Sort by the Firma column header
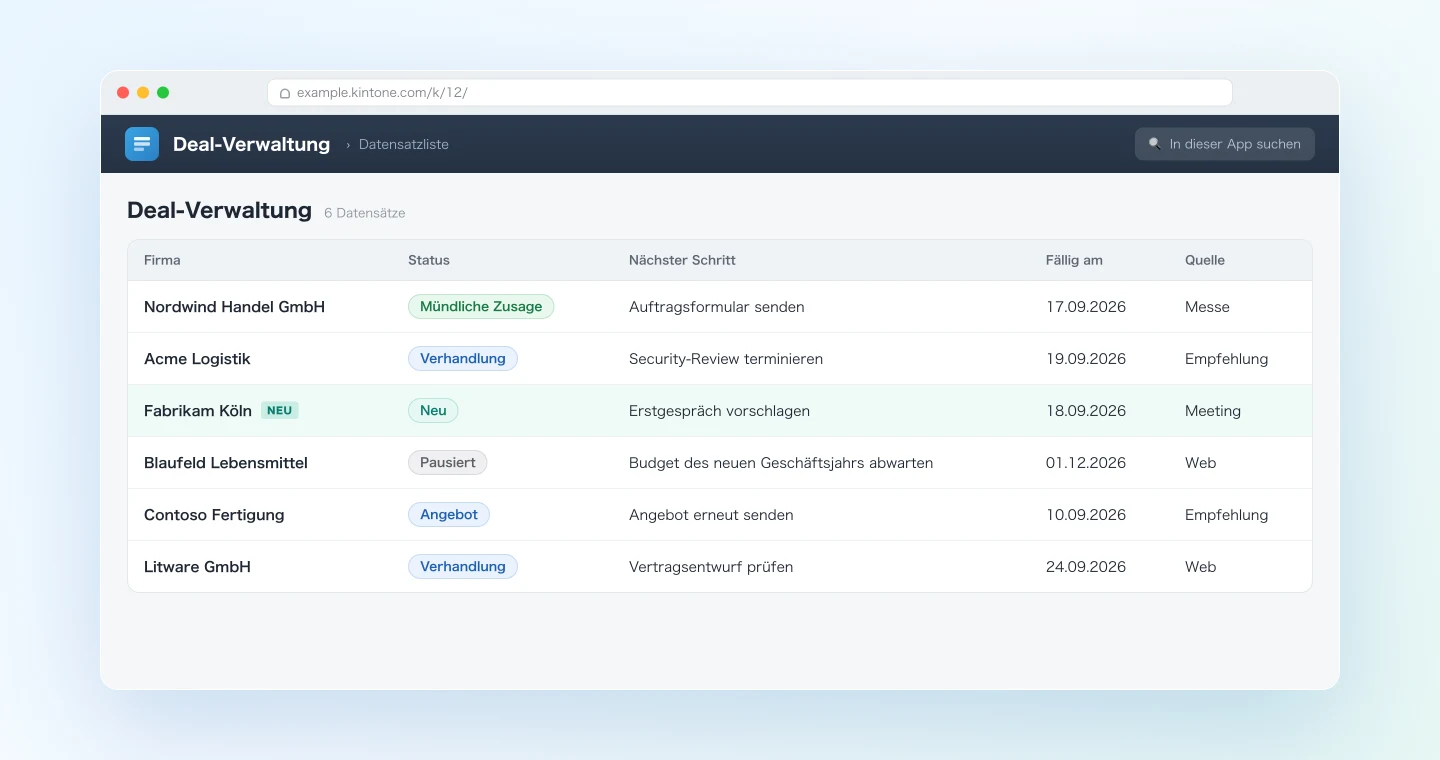The image size is (1440, 760). click(162, 260)
